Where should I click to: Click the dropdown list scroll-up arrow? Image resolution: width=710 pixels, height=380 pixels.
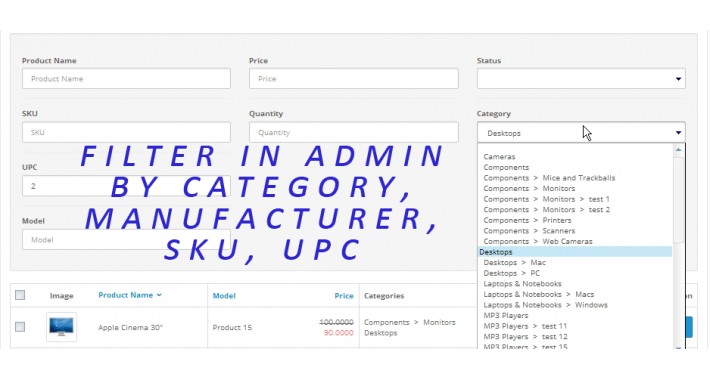click(678, 149)
